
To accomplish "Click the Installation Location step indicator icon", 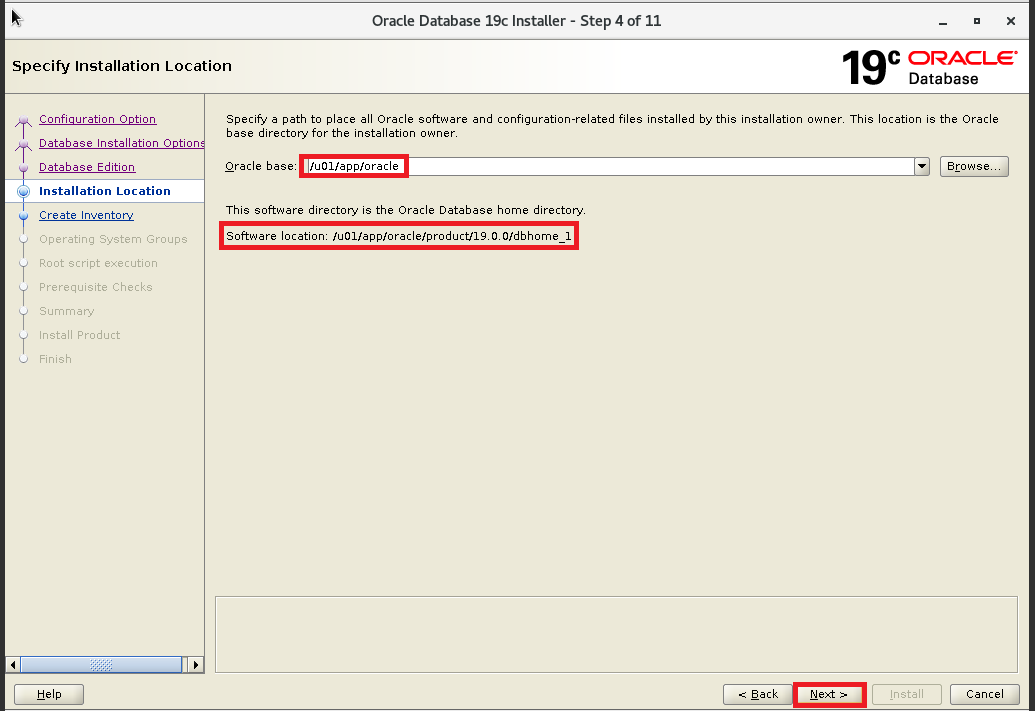I will (x=24, y=191).
